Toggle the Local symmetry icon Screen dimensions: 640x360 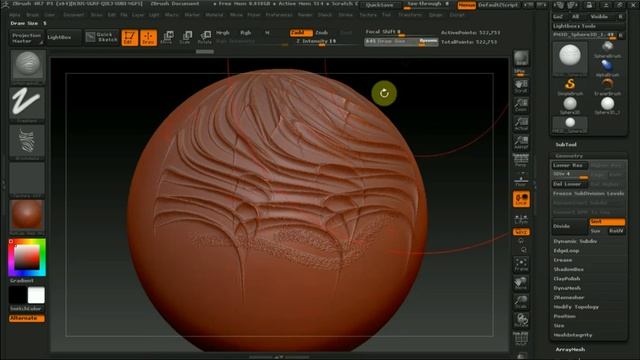pos(521,199)
